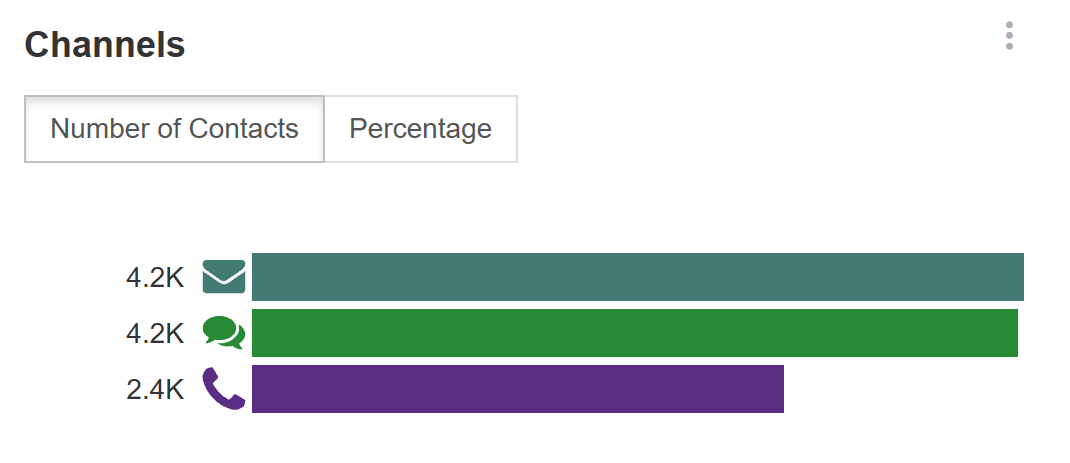Switch to the Percentage view

click(x=420, y=129)
